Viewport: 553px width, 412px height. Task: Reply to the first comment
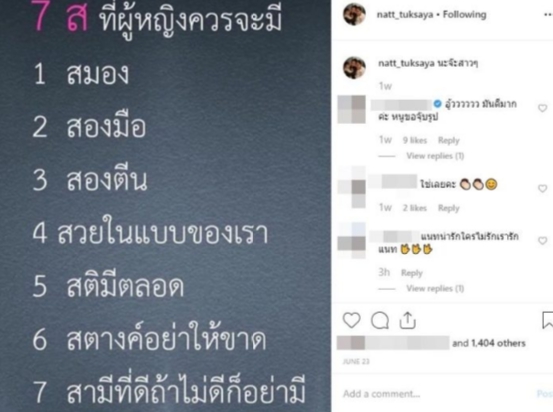click(449, 140)
